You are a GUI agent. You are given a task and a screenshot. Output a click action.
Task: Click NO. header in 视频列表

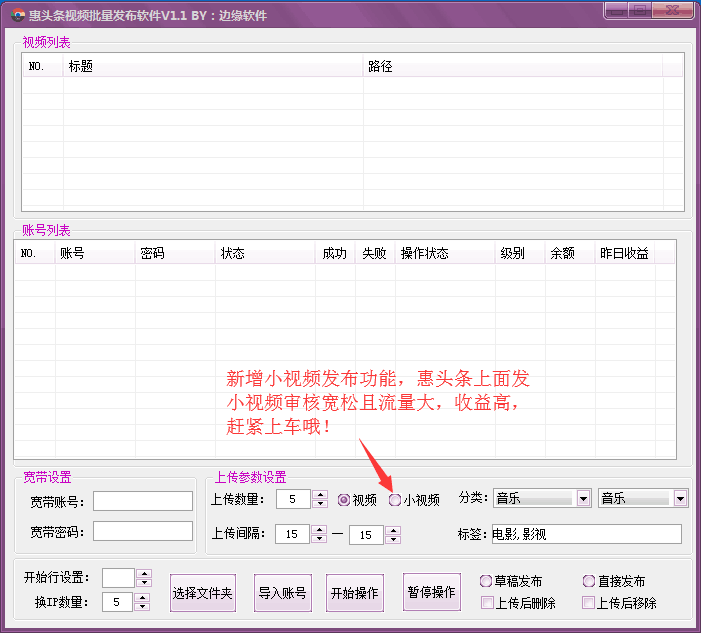click(x=43, y=66)
